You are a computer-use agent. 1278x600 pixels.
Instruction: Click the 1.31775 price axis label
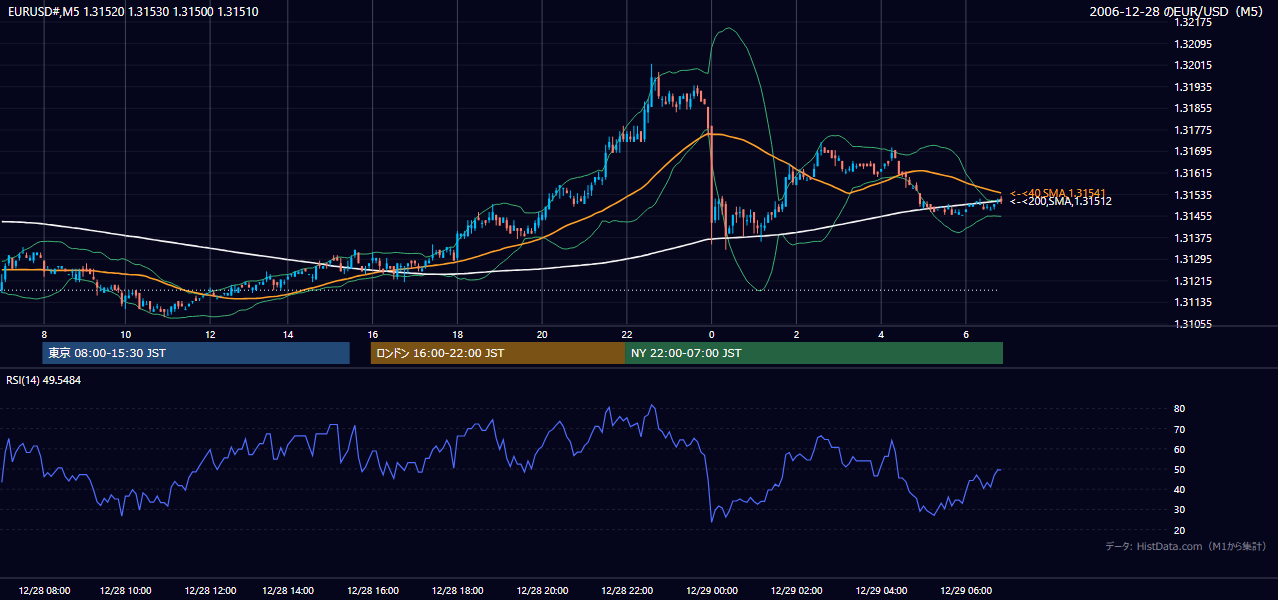coord(1193,130)
